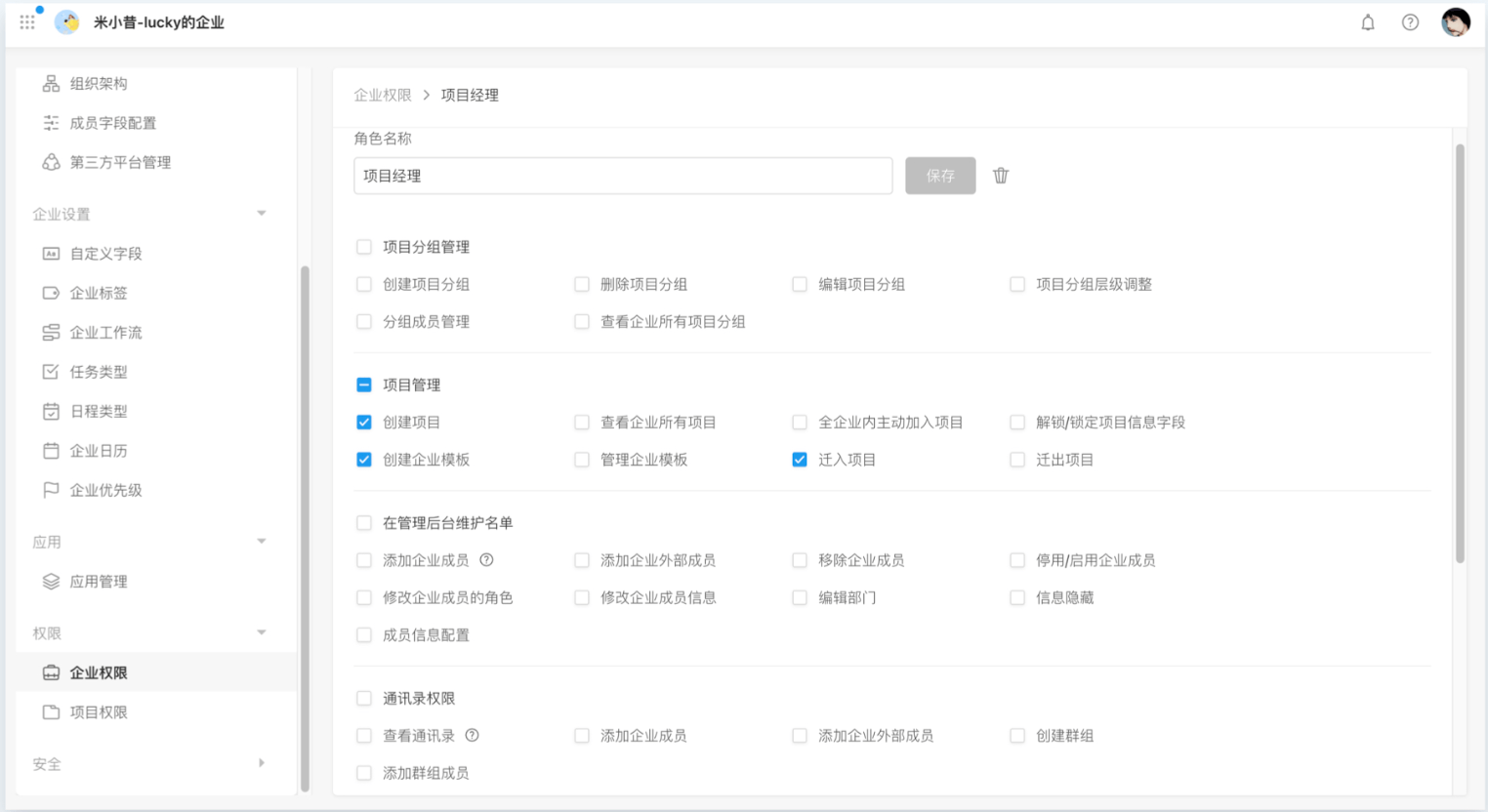The image size is (1488, 812).
Task: Open the 项目权限 sidebar icon
Action: pyautogui.click(x=50, y=711)
